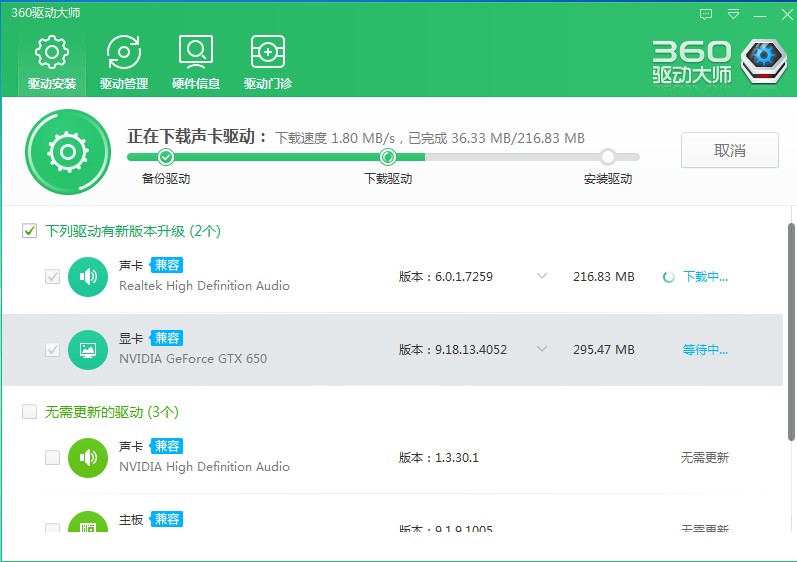Screen dimensions: 797x562
Task: Close the 360驱动大师 window
Action: pos(787,14)
